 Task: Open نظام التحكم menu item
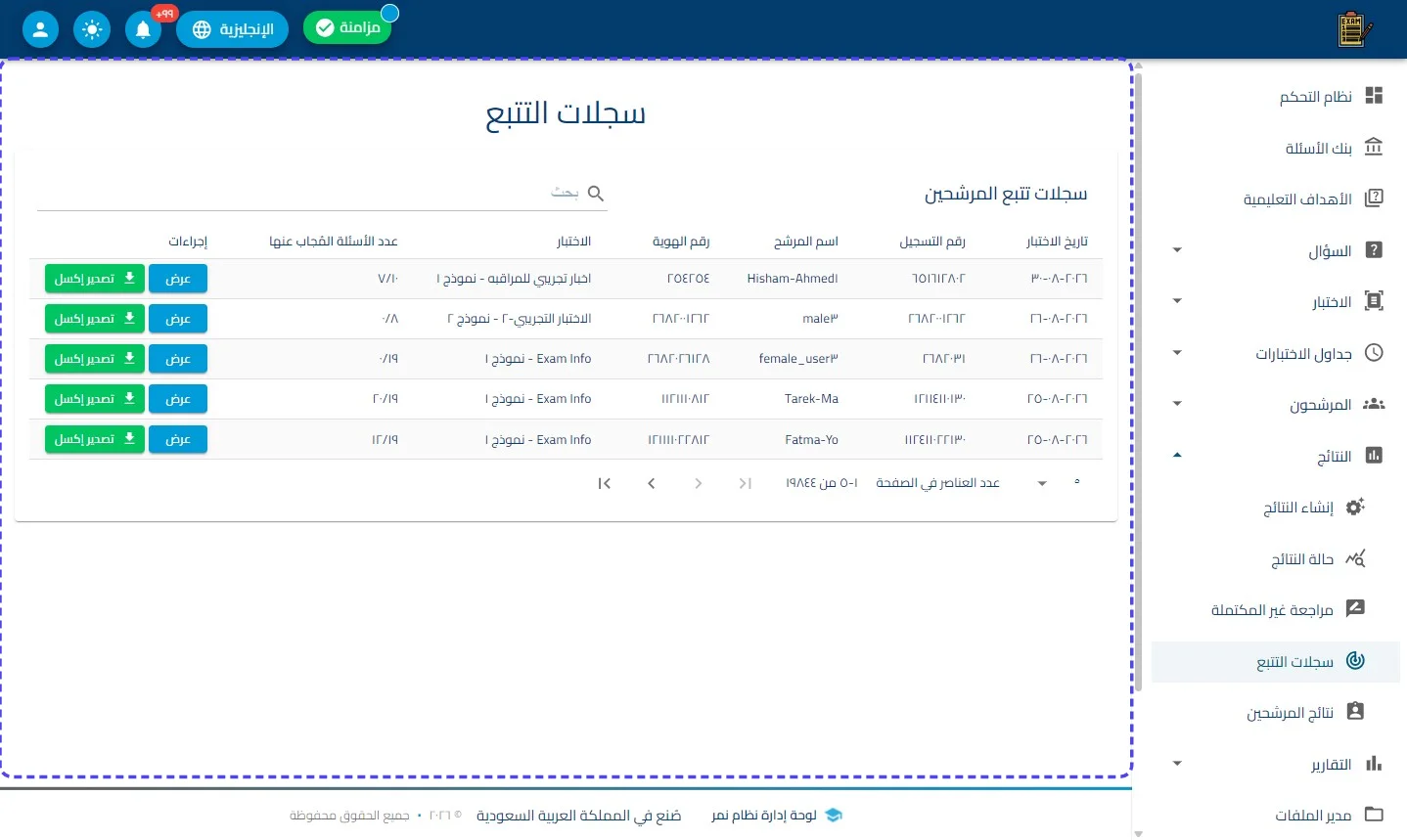(x=1276, y=96)
